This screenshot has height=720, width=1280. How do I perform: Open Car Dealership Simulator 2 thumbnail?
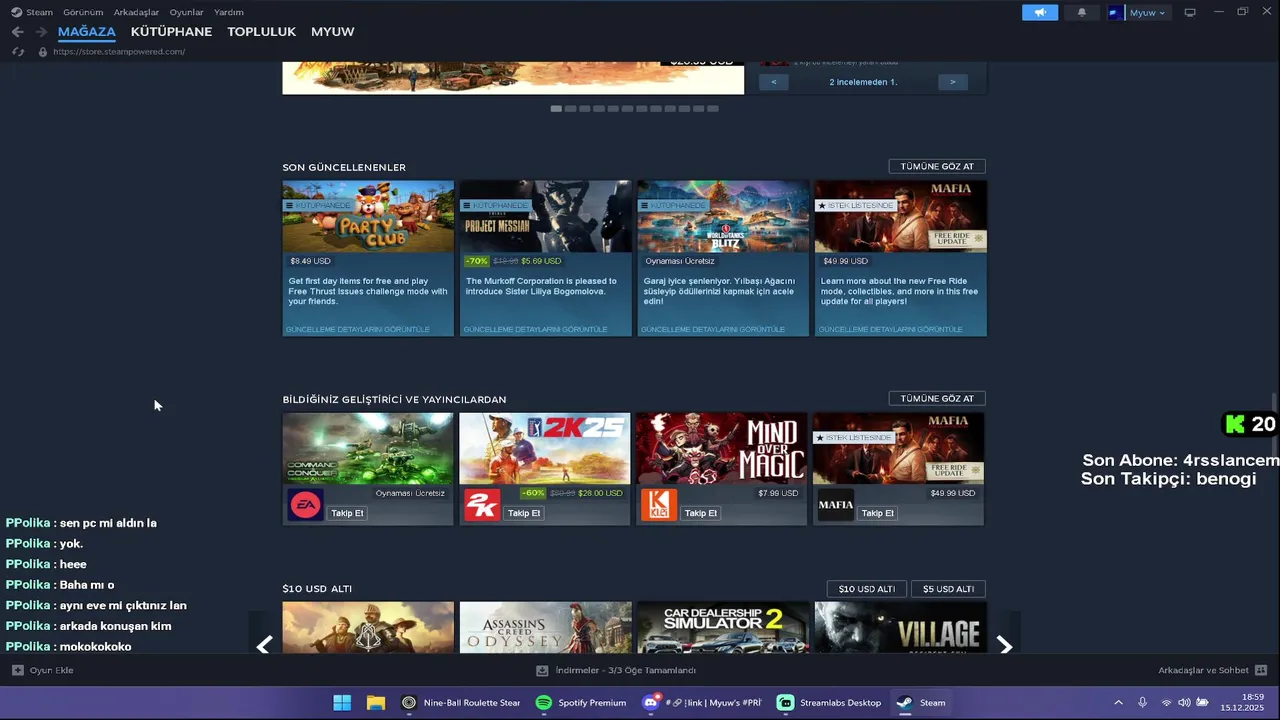723,628
